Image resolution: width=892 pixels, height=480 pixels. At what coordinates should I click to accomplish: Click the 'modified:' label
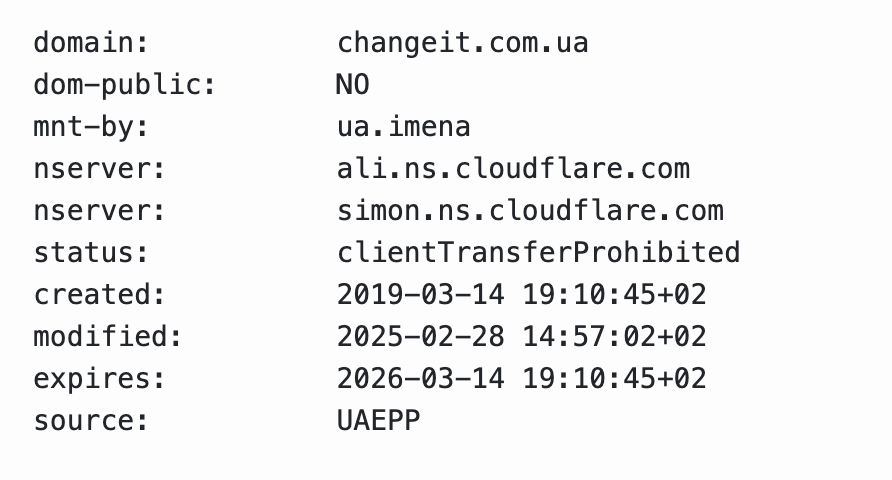point(108,336)
